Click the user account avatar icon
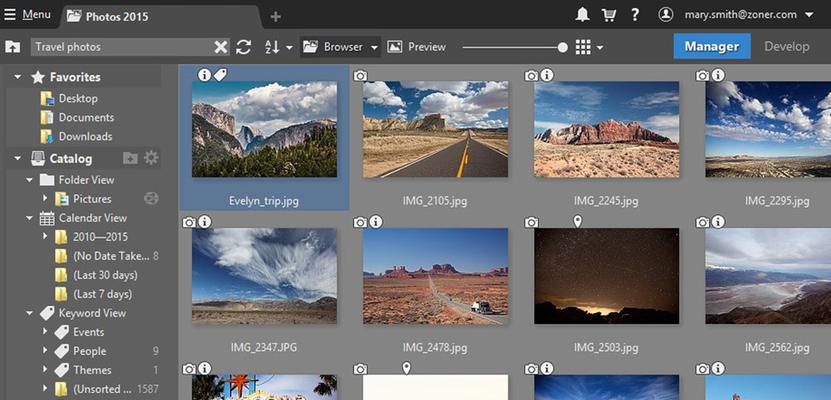The image size is (831, 400). 666,15
